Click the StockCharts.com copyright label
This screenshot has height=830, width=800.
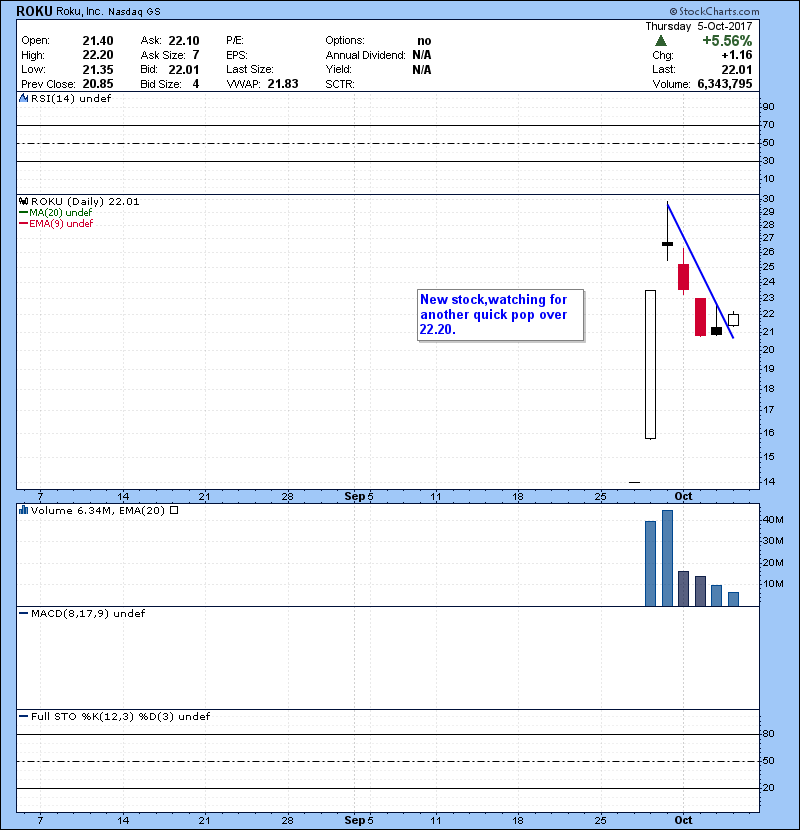click(x=714, y=11)
